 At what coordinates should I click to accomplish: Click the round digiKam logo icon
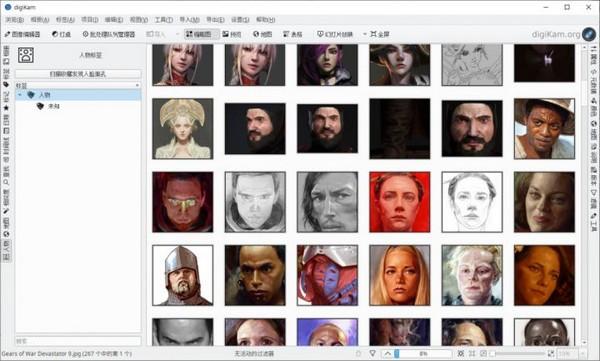[x=589, y=34]
